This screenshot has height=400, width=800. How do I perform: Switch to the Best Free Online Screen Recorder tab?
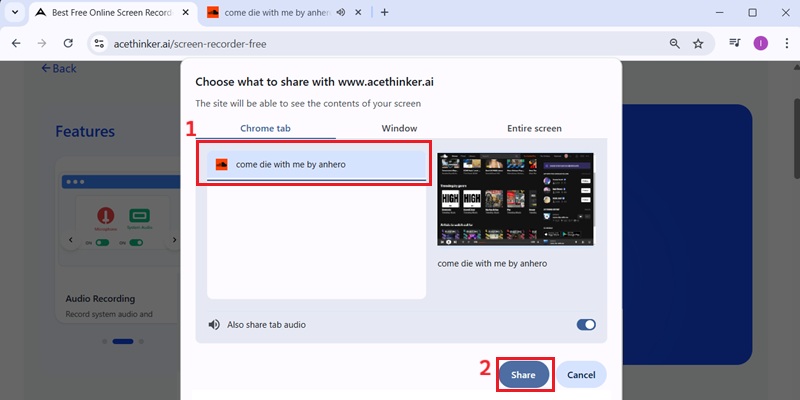113,12
